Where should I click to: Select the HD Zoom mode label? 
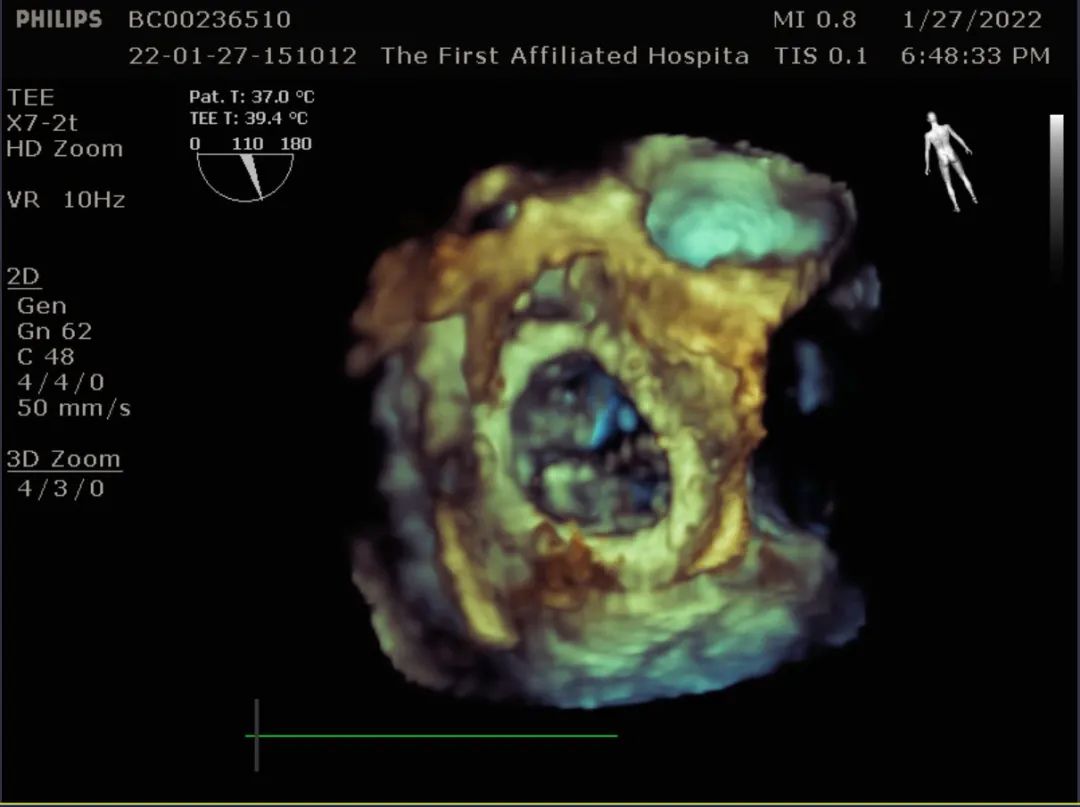tap(65, 149)
